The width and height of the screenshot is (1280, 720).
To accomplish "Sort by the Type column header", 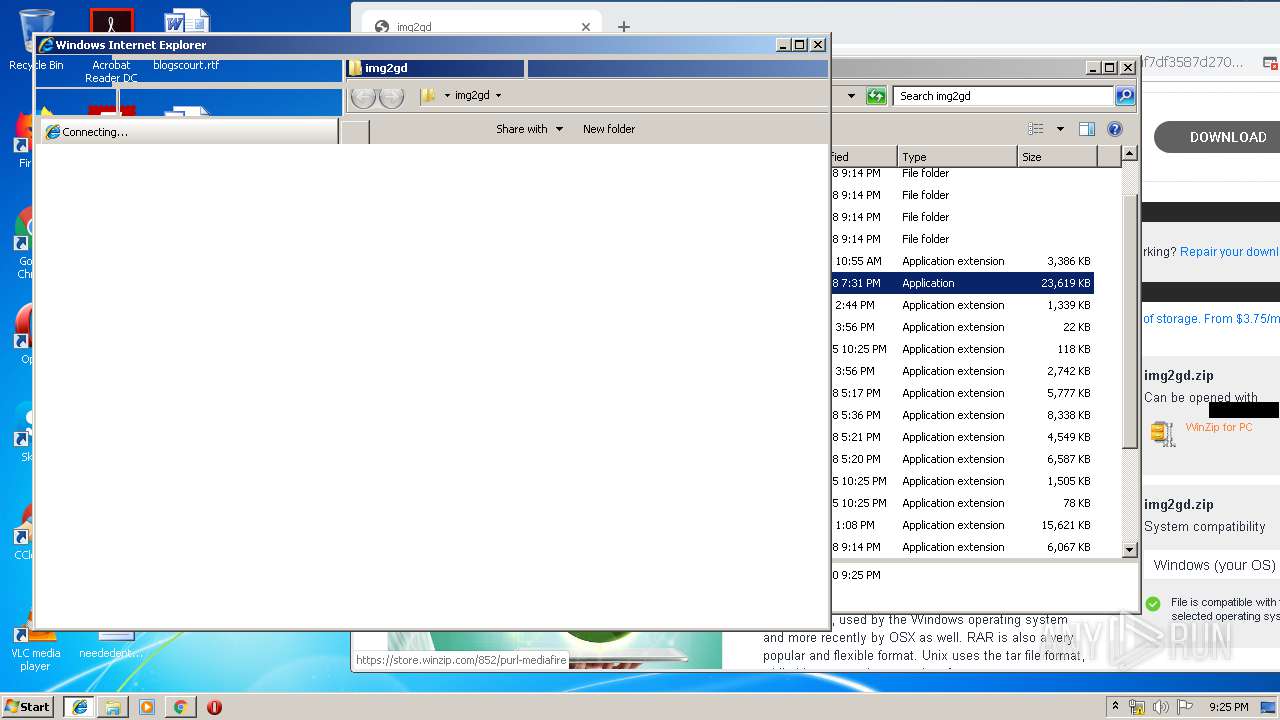I will [x=957, y=157].
